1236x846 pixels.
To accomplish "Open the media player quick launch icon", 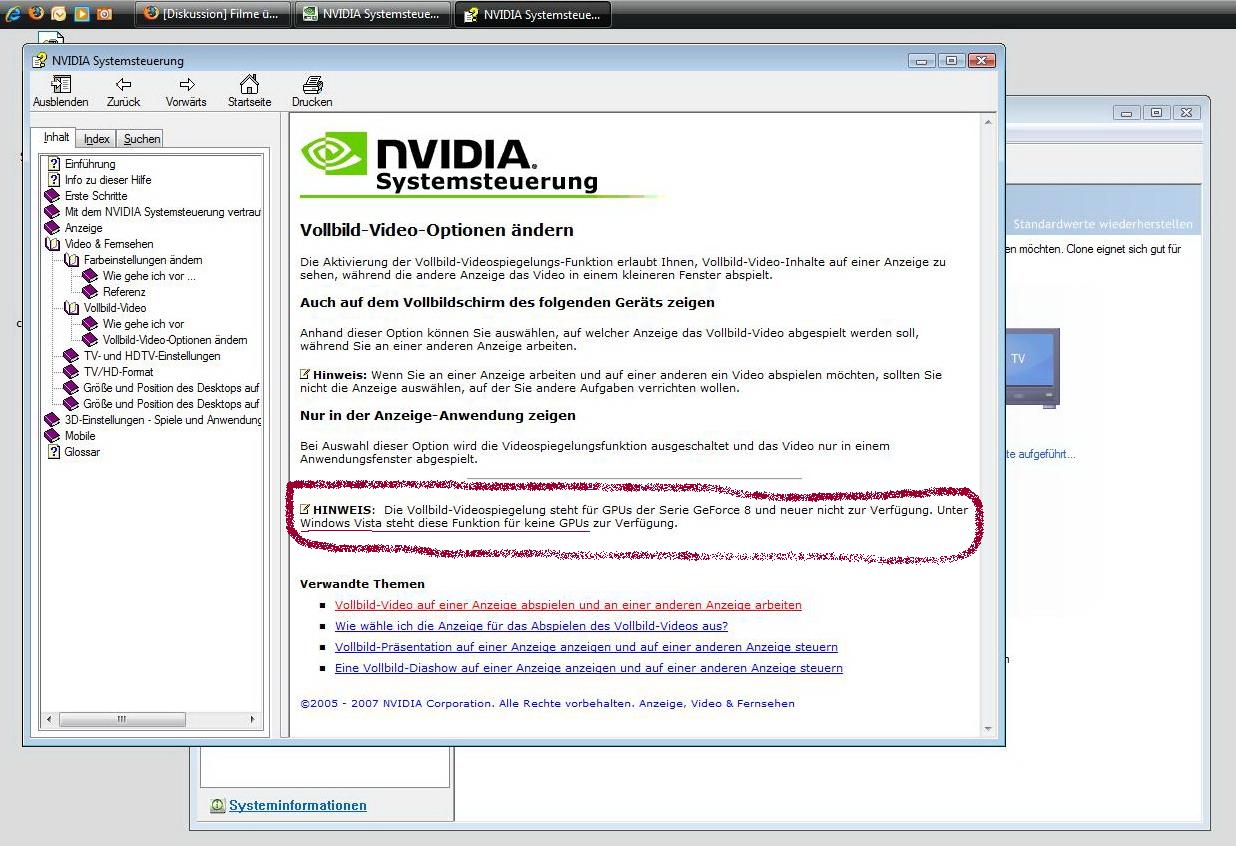I will coord(82,14).
